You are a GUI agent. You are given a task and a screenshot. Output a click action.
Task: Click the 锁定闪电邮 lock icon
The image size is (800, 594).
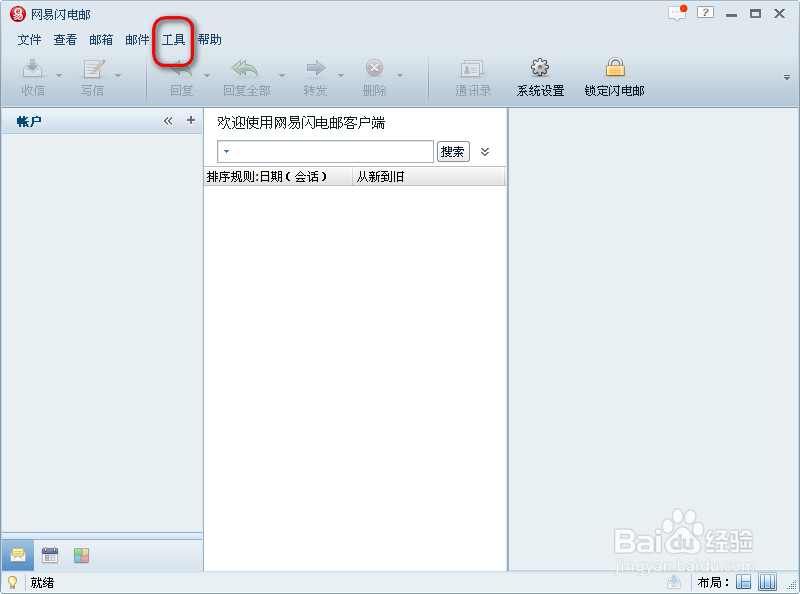pyautogui.click(x=615, y=67)
